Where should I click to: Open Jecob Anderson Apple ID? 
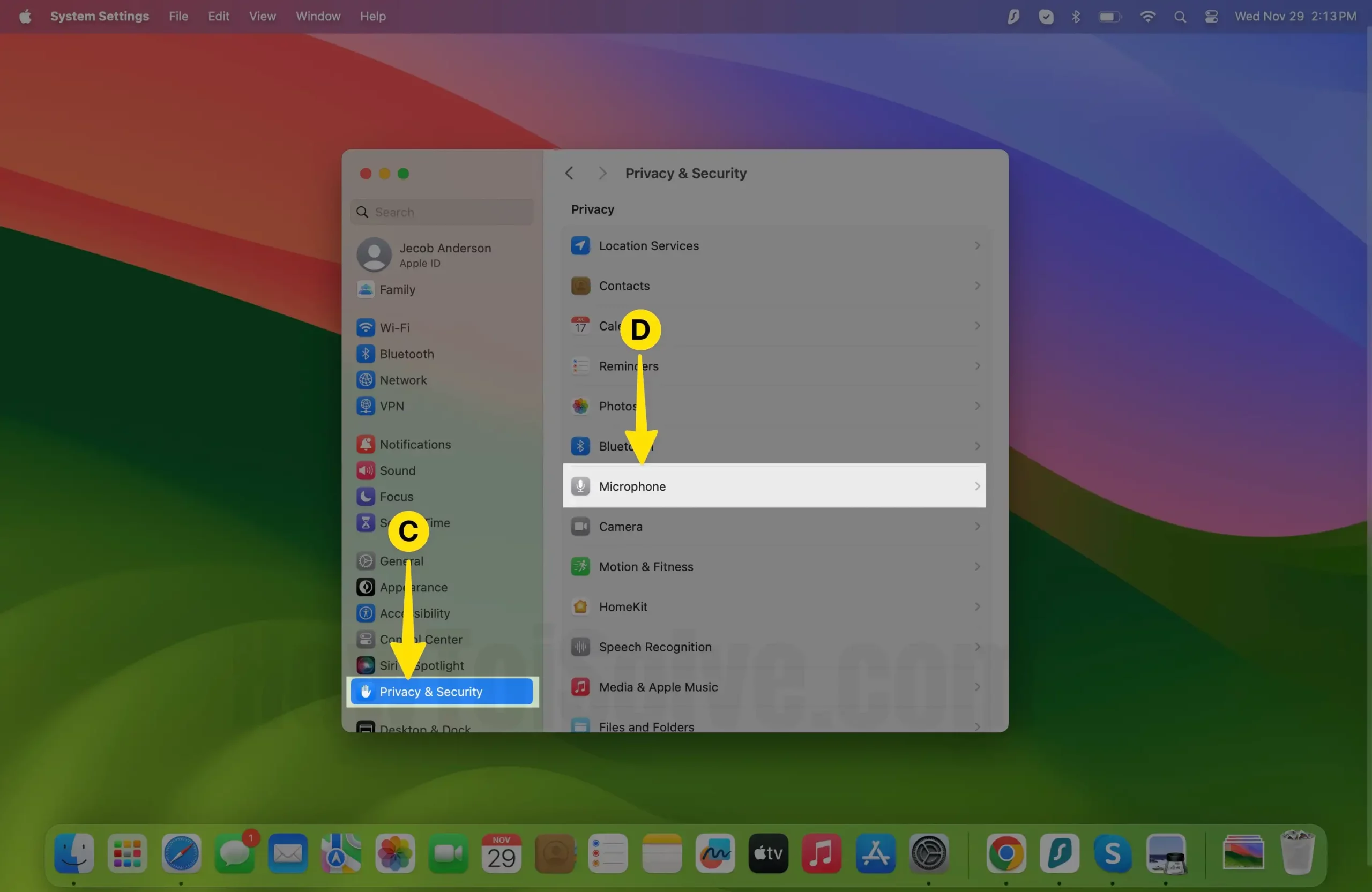point(444,254)
